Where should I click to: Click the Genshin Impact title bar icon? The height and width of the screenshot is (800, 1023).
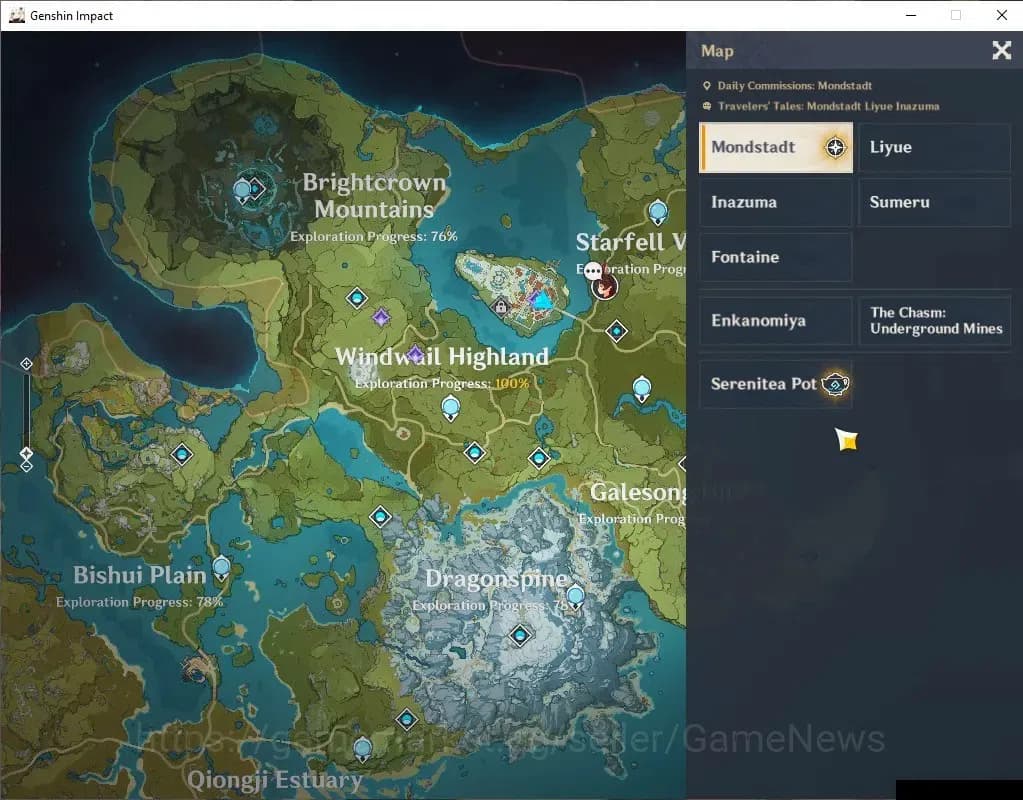pyautogui.click(x=16, y=15)
